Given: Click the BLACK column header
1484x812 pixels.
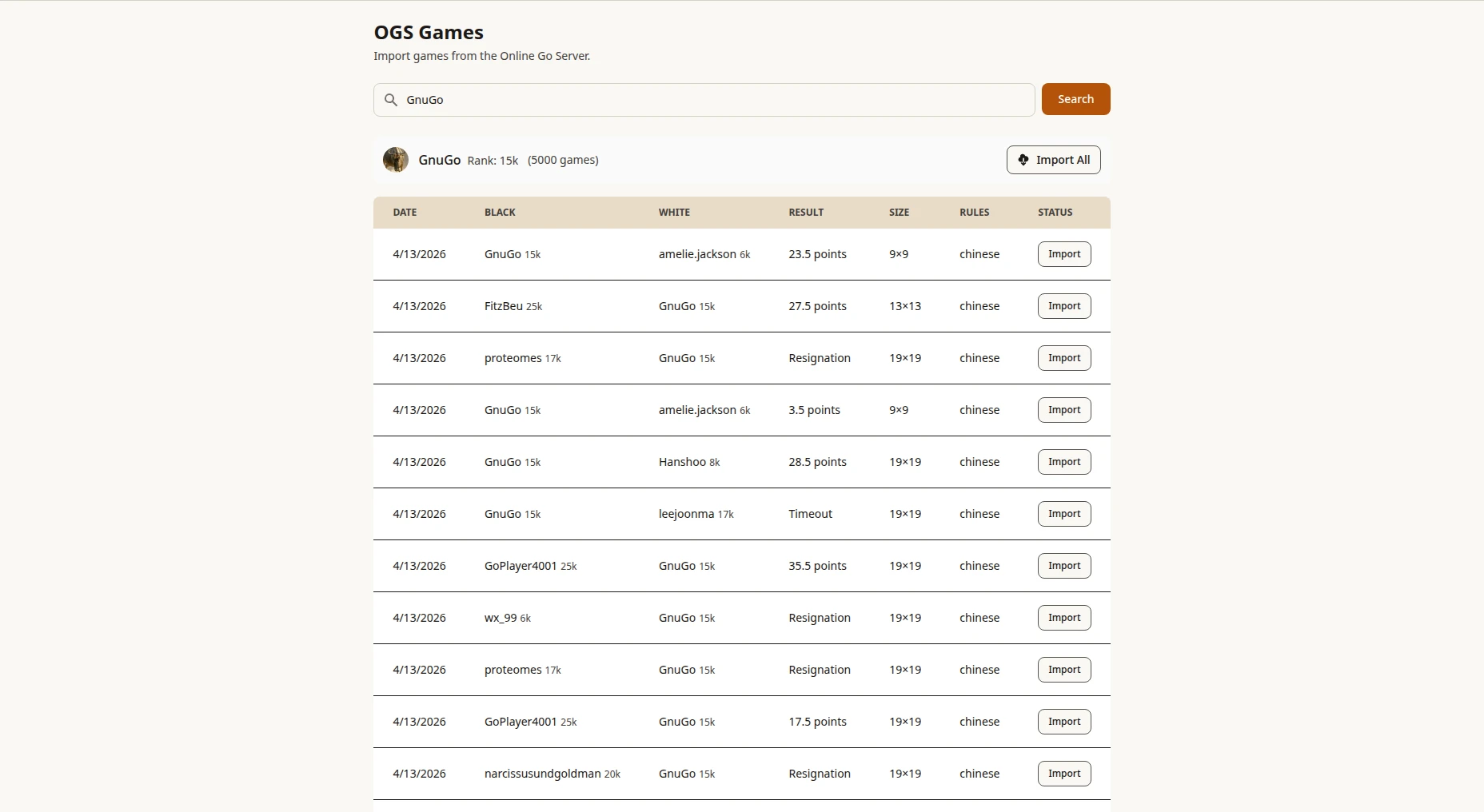Looking at the screenshot, I should click(x=500, y=213).
